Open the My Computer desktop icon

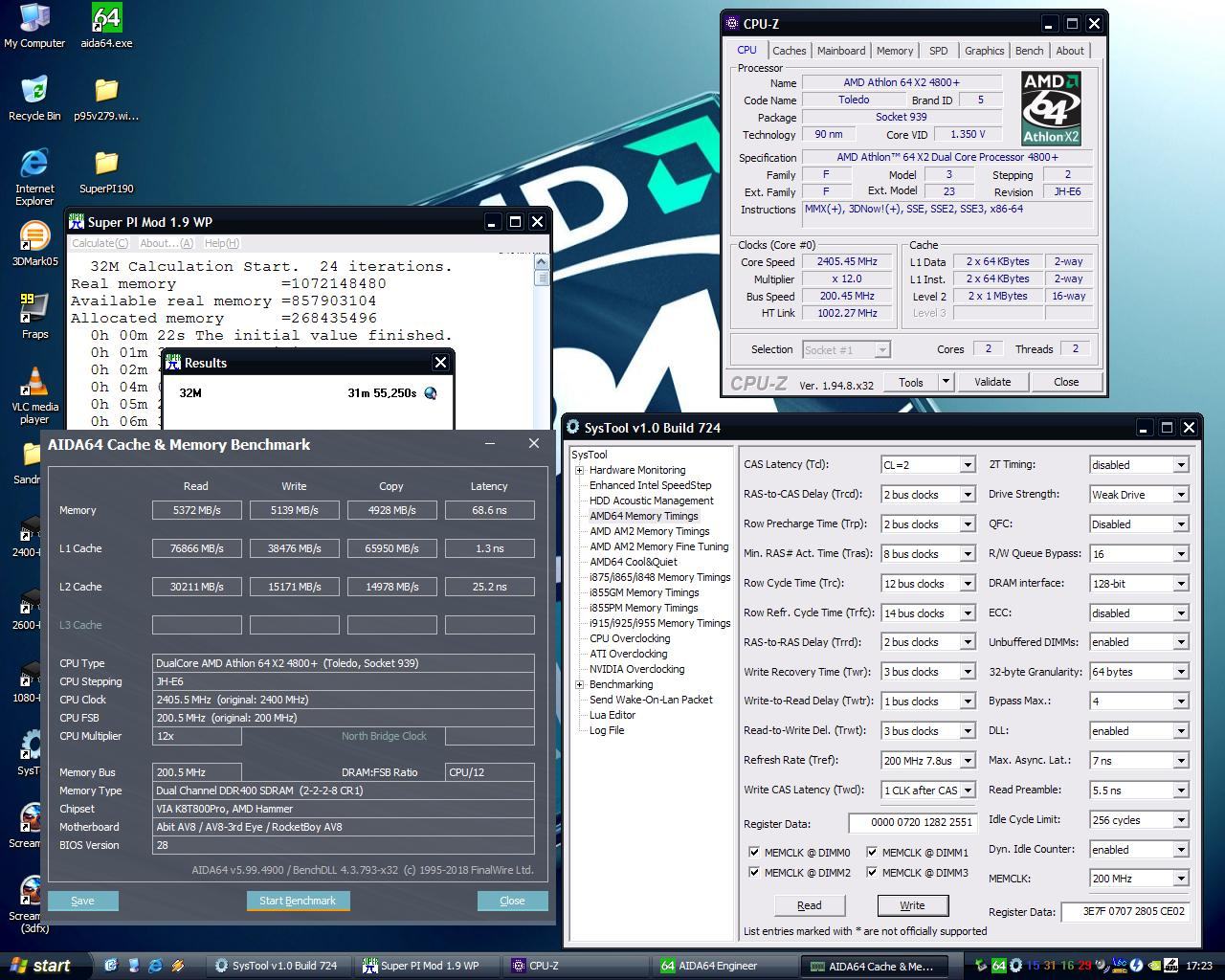34,26
